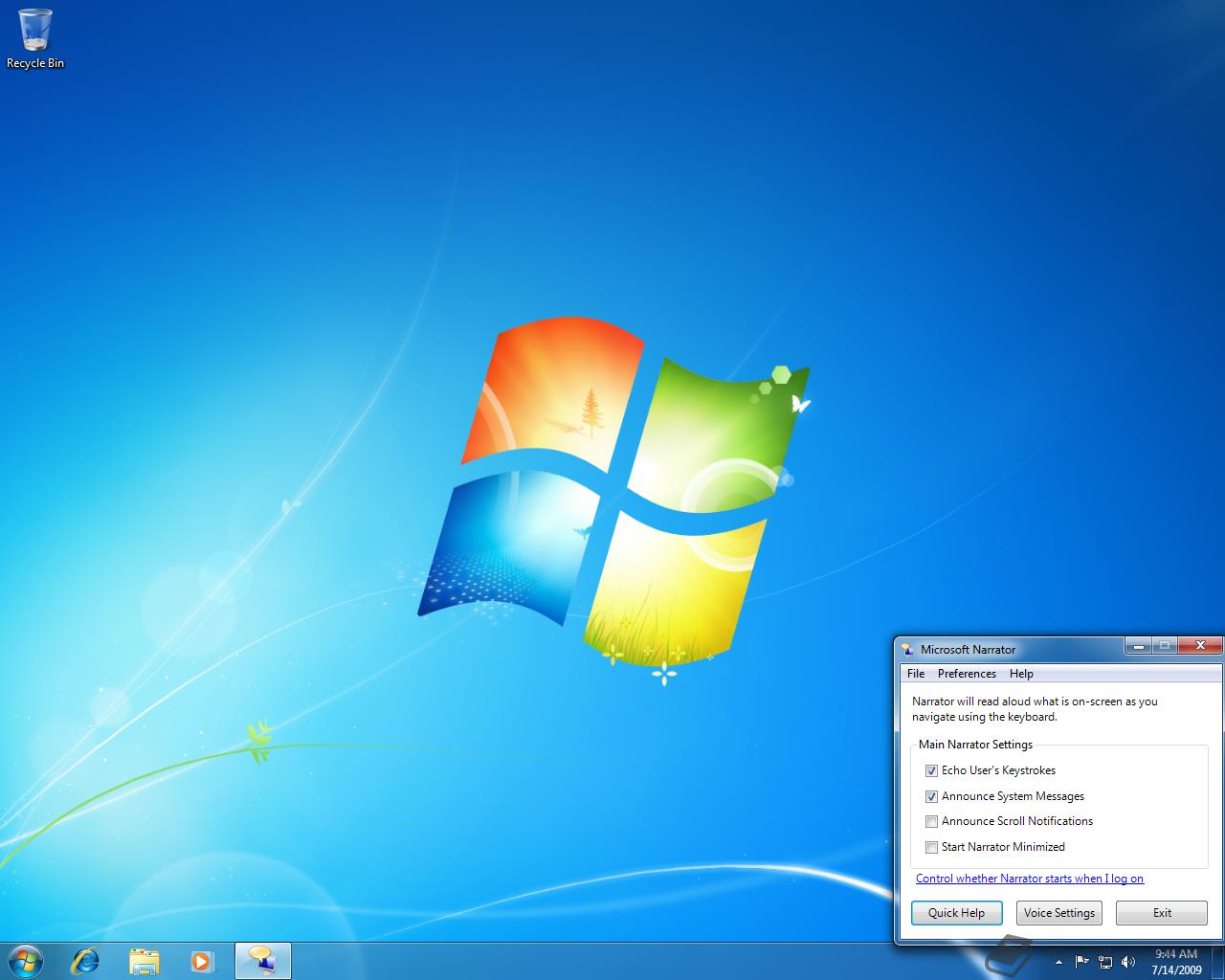Uncheck Announce System Messages

tap(931, 796)
